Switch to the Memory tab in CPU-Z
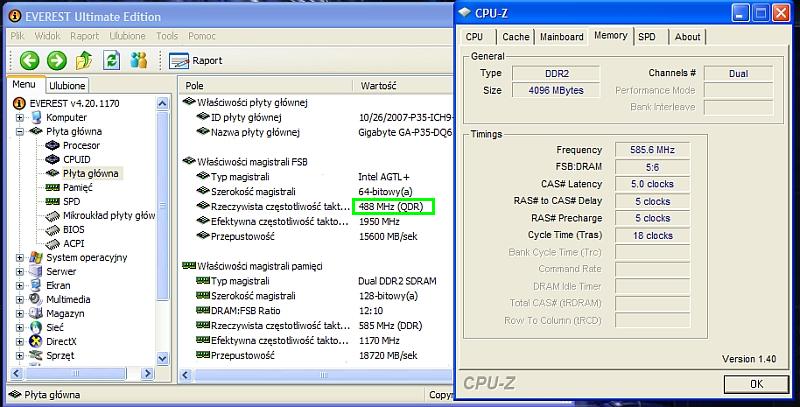 click(611, 36)
